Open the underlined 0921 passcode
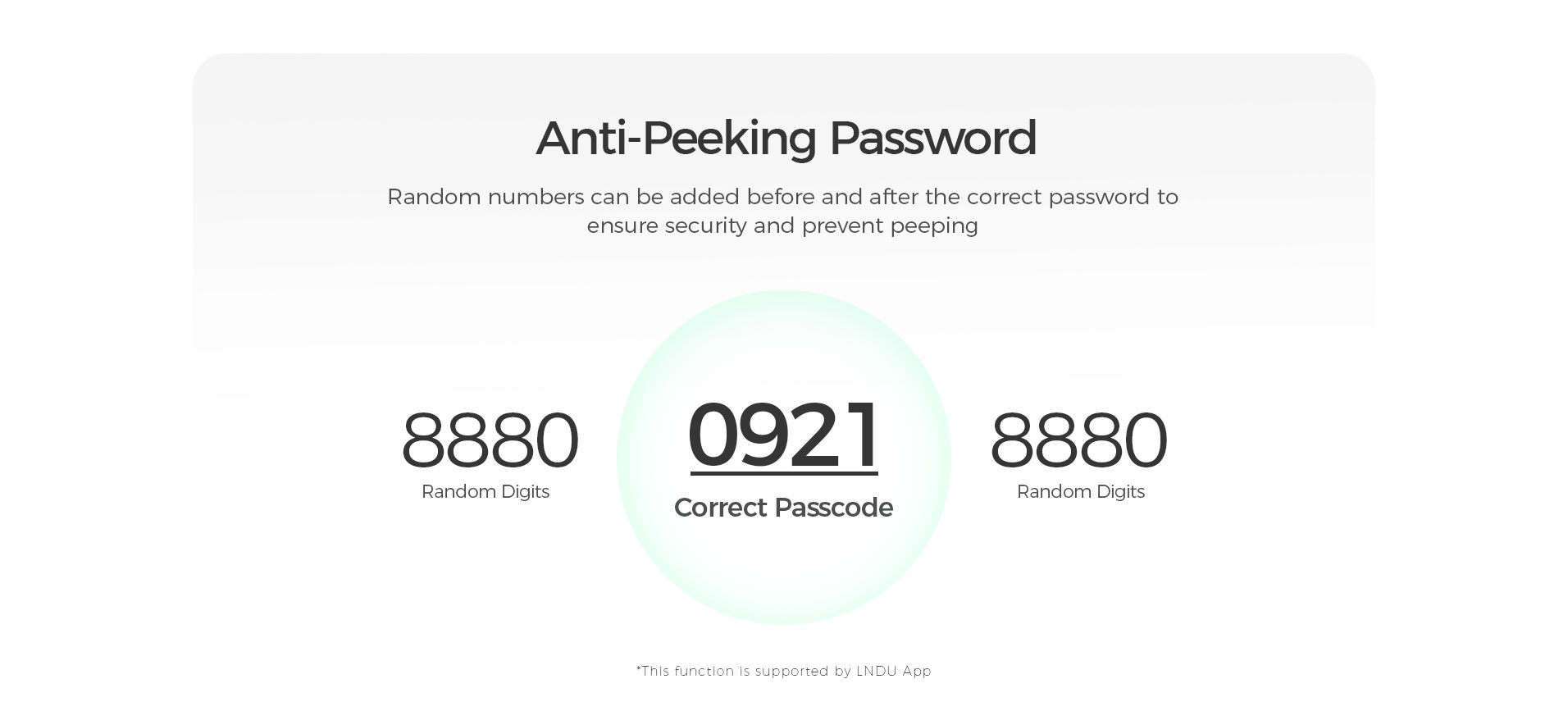The height and width of the screenshot is (720, 1568). coord(783,435)
